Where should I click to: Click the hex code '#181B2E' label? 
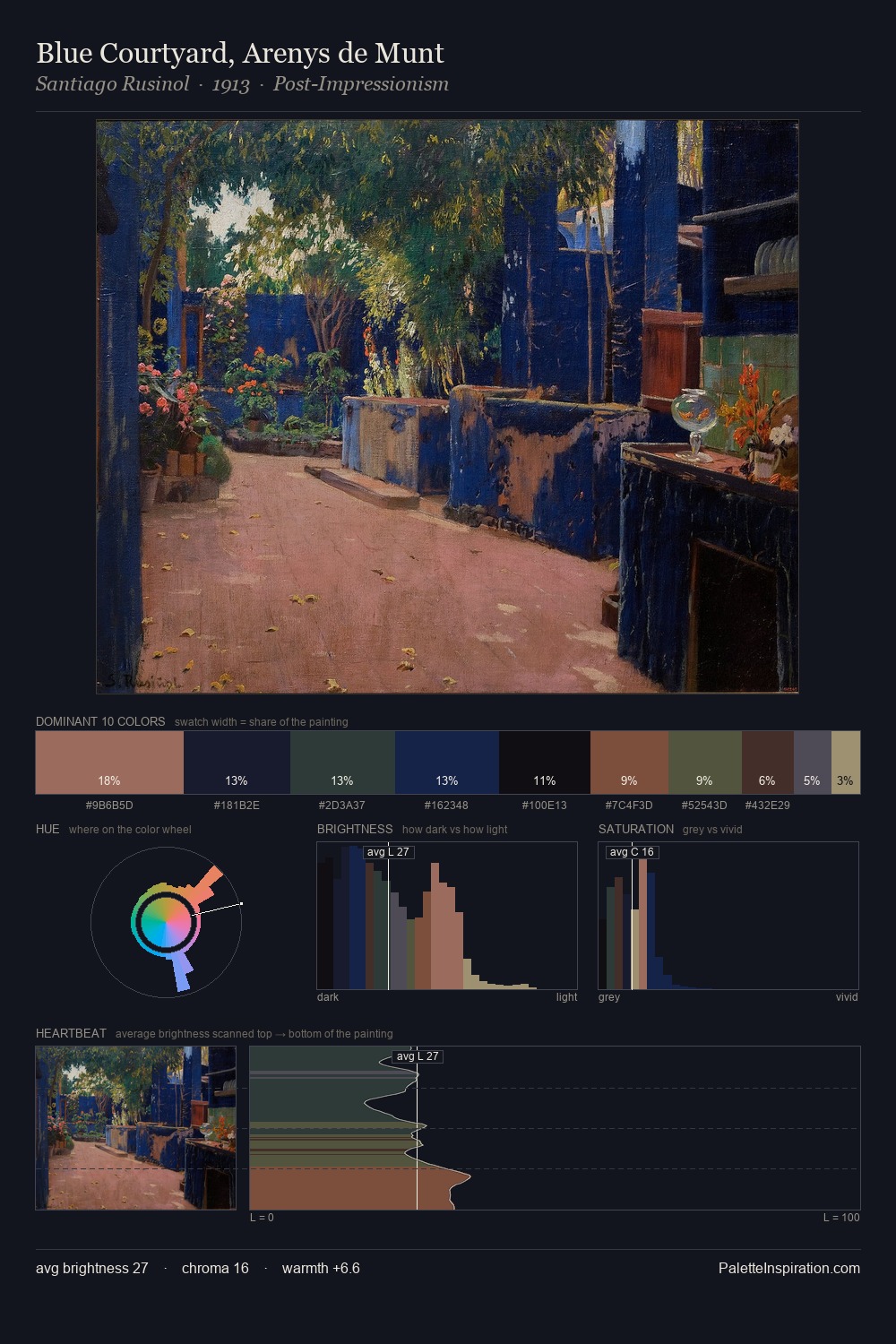click(x=237, y=806)
